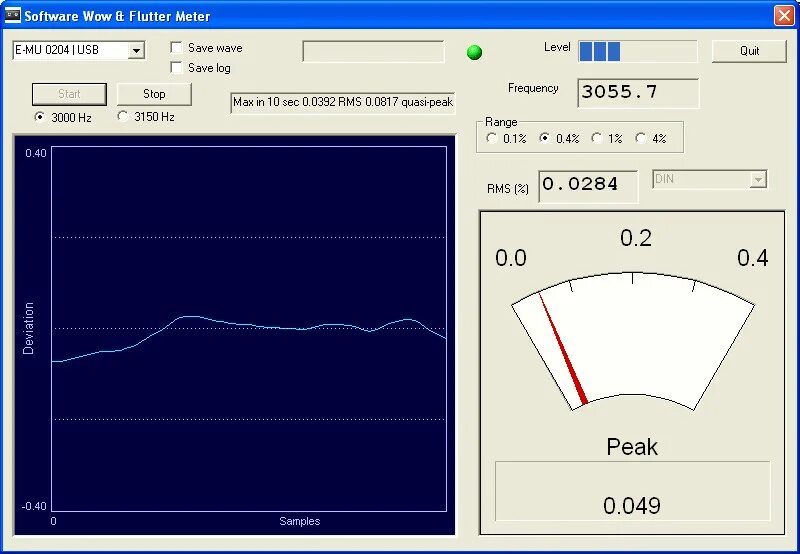Viewport: 800px width, 554px height.
Task: Enable the Save wave checkbox
Action: (x=177, y=48)
